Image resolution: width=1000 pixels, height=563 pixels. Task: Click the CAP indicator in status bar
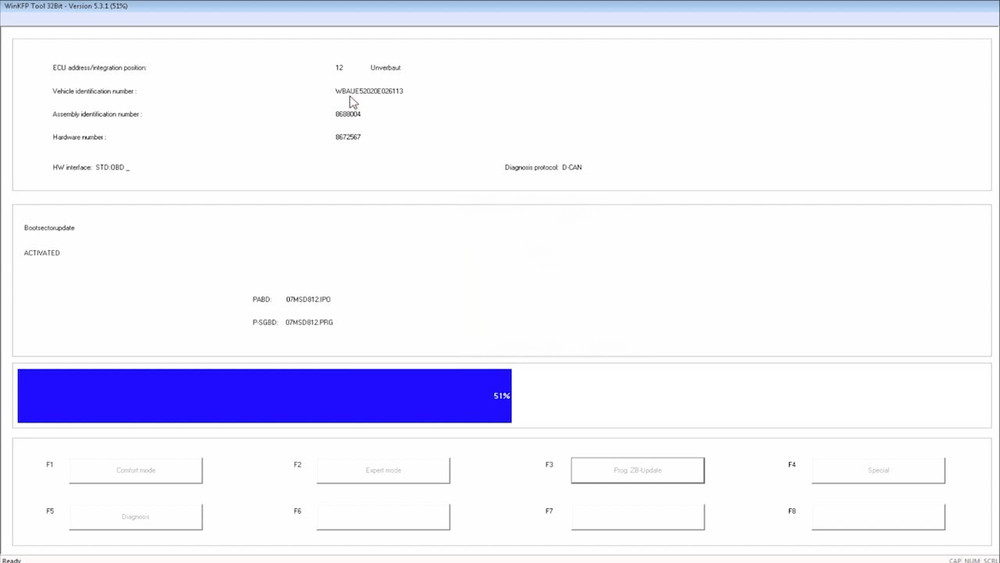(x=955, y=560)
